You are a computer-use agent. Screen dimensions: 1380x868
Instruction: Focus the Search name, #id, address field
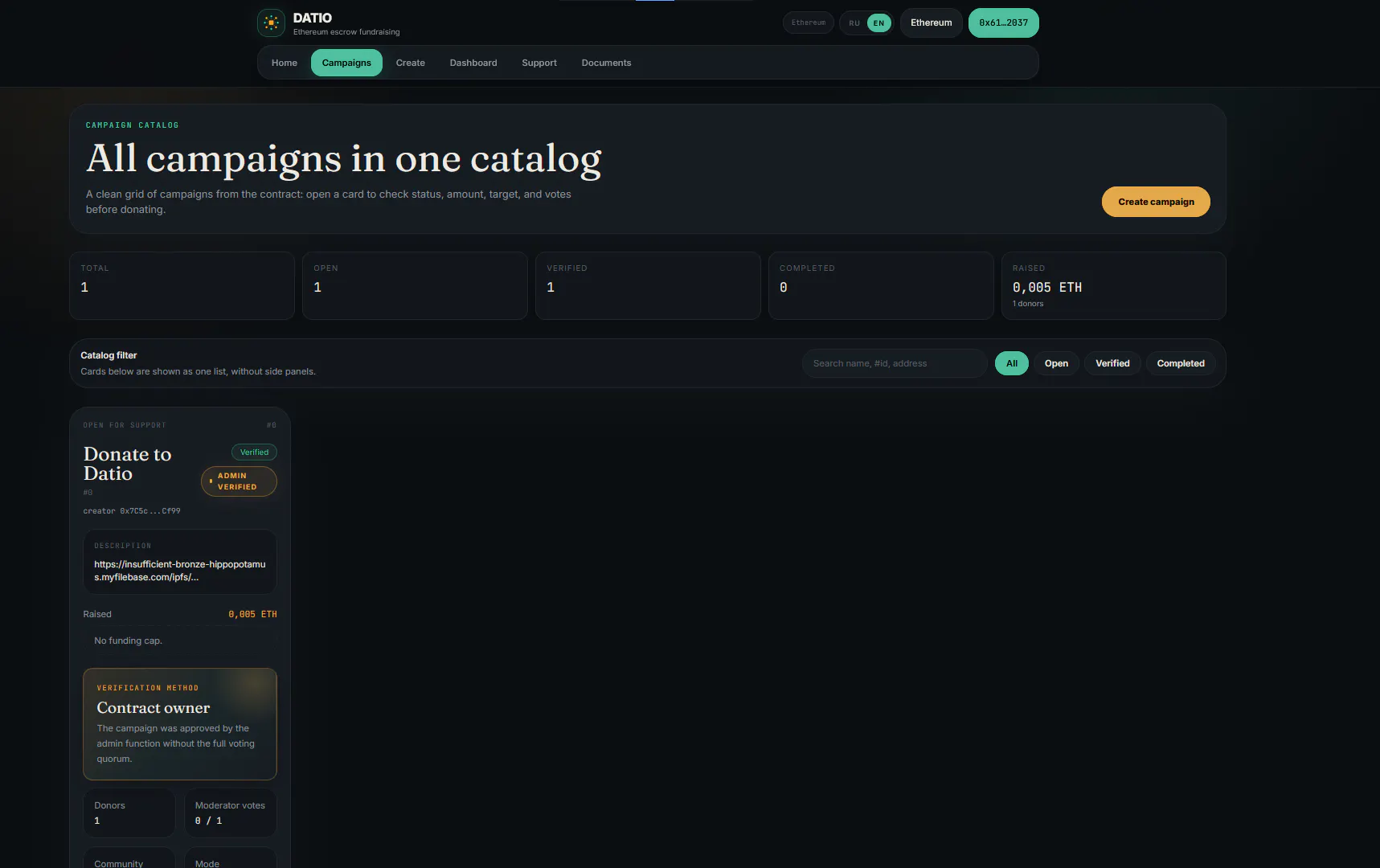[895, 363]
